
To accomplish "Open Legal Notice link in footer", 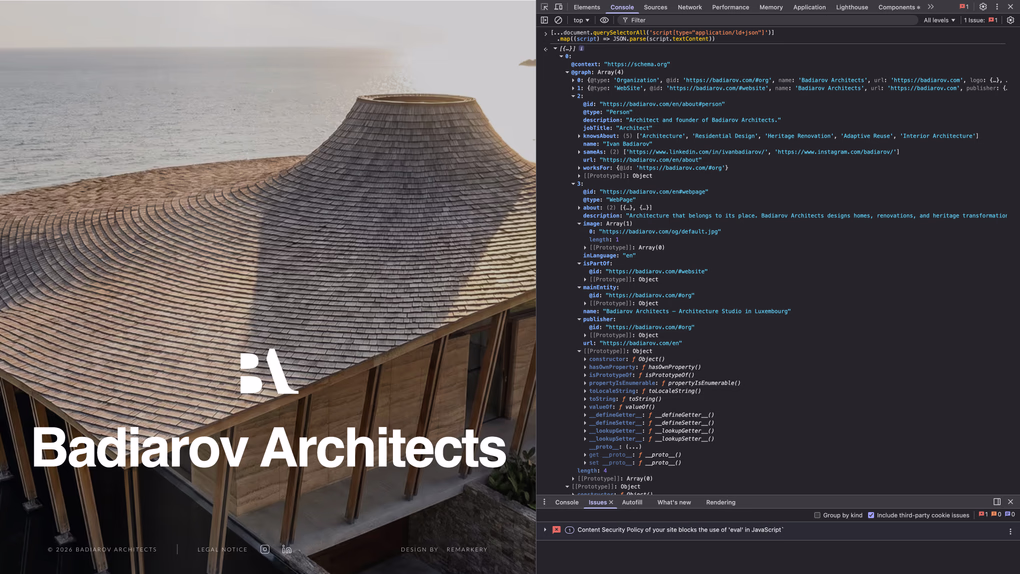I will coord(222,549).
